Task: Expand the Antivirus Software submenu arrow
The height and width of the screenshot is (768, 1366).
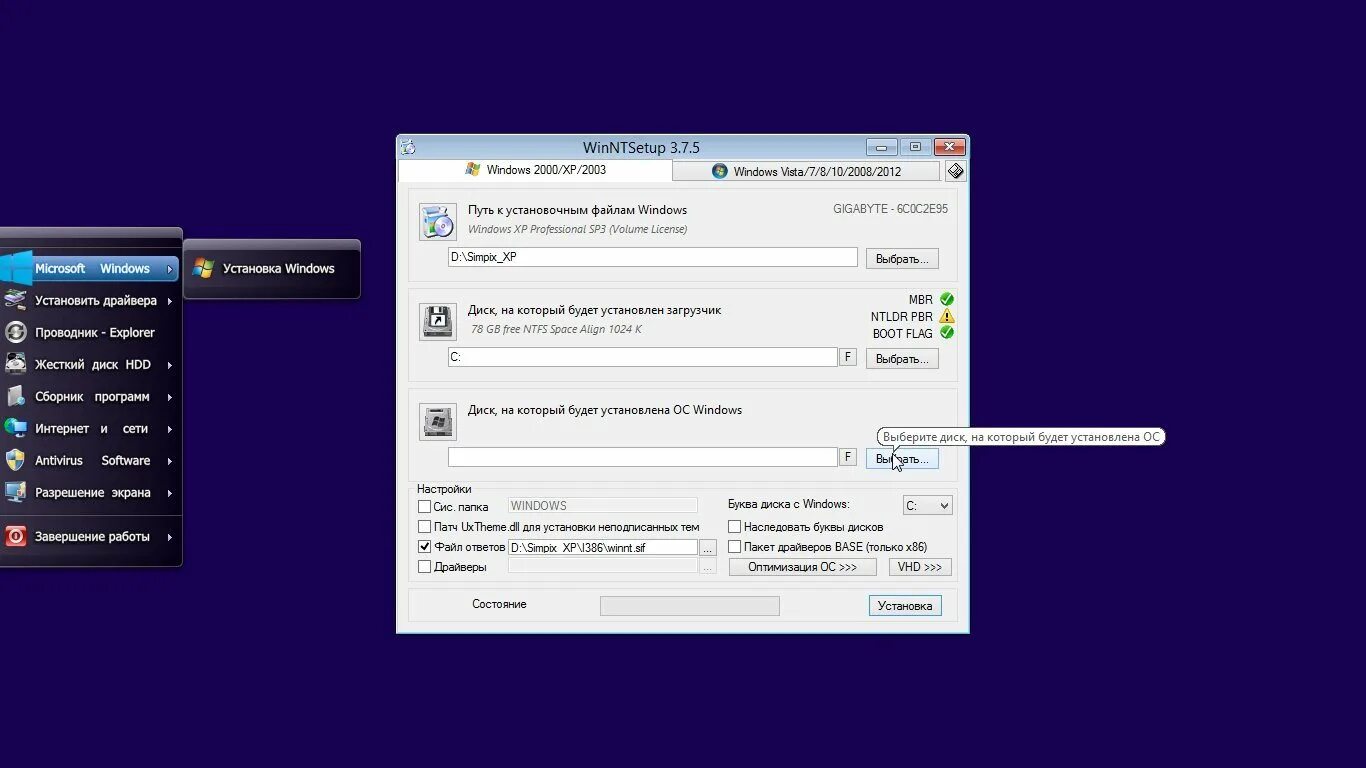Action: point(170,461)
